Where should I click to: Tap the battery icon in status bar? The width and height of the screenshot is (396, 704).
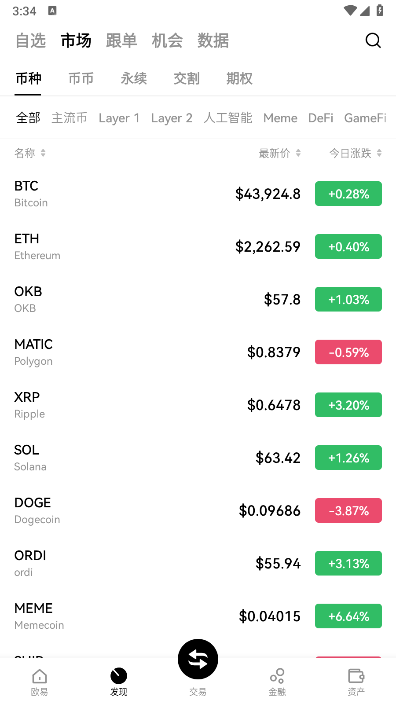tap(380, 10)
